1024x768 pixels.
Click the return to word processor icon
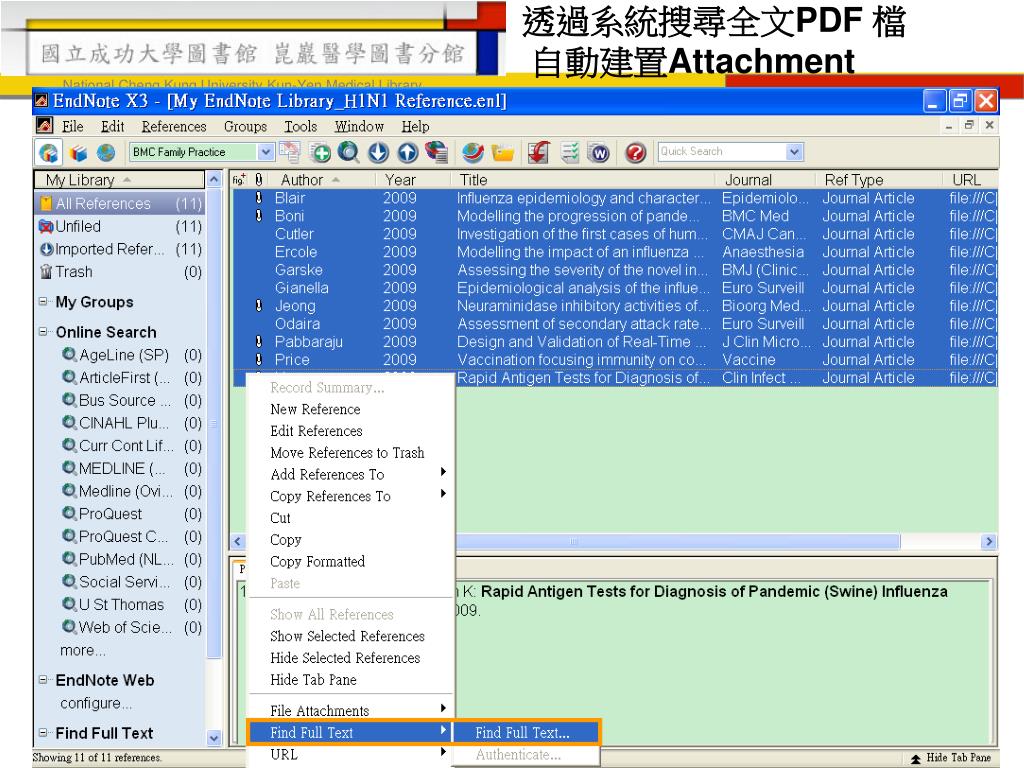pyautogui.click(x=599, y=152)
